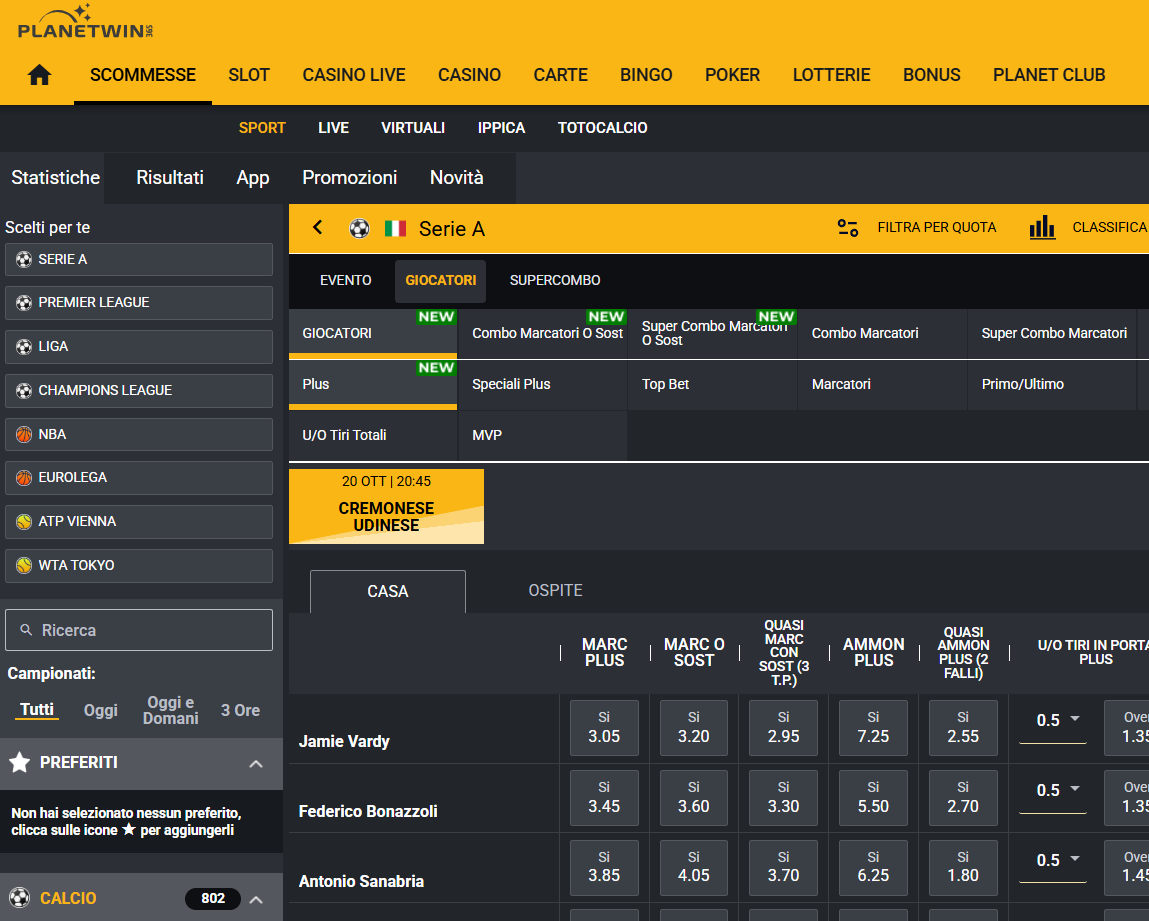1149x921 pixels.
Task: Click the Filtra per quota sliders icon
Action: point(848,228)
